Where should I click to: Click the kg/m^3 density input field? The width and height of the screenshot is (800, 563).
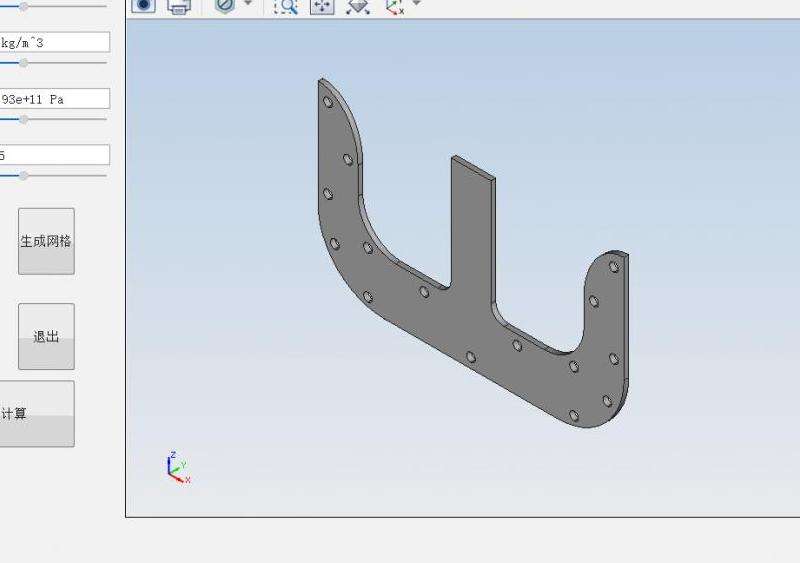click(x=55, y=42)
